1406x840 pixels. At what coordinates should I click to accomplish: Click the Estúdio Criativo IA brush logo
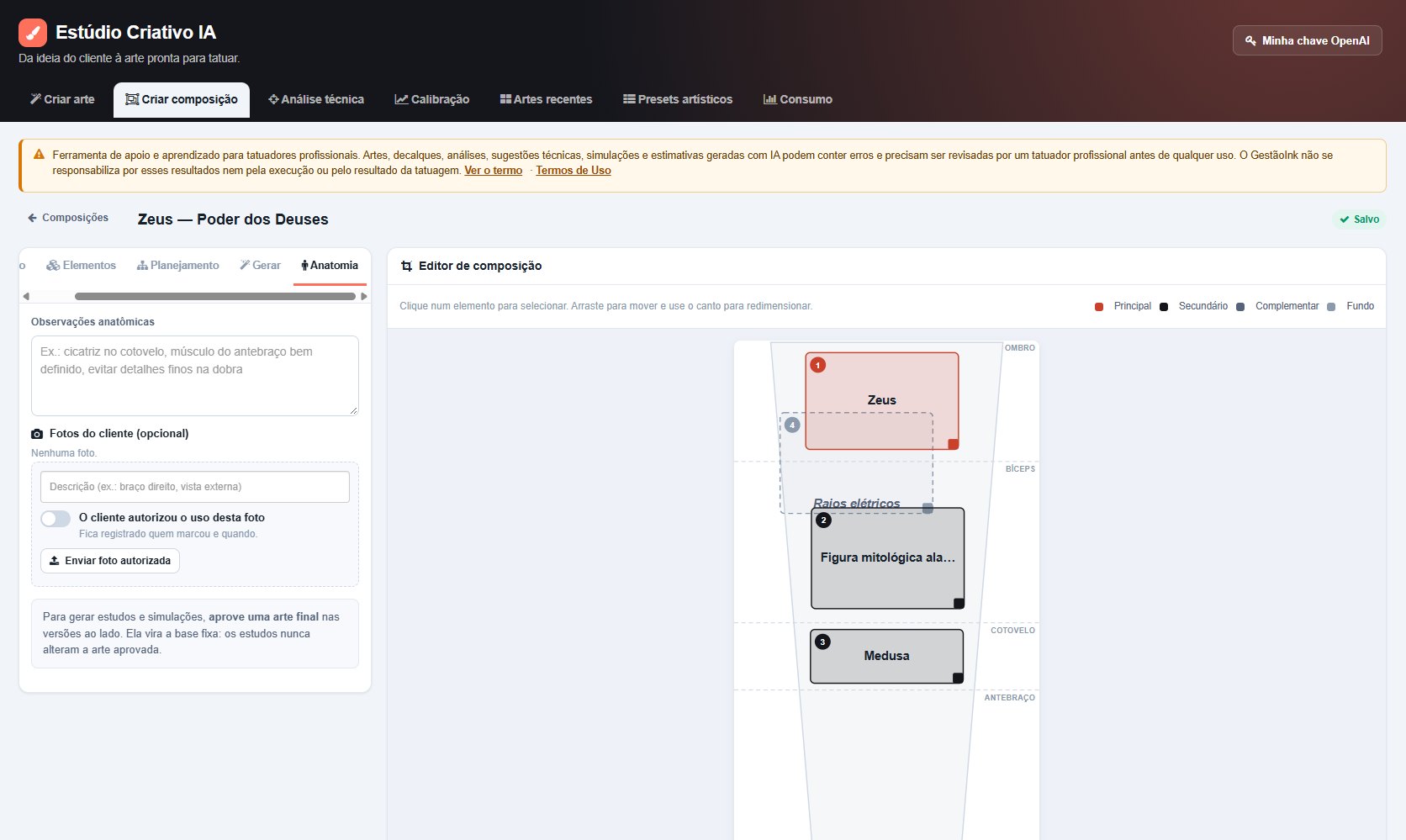click(33, 33)
